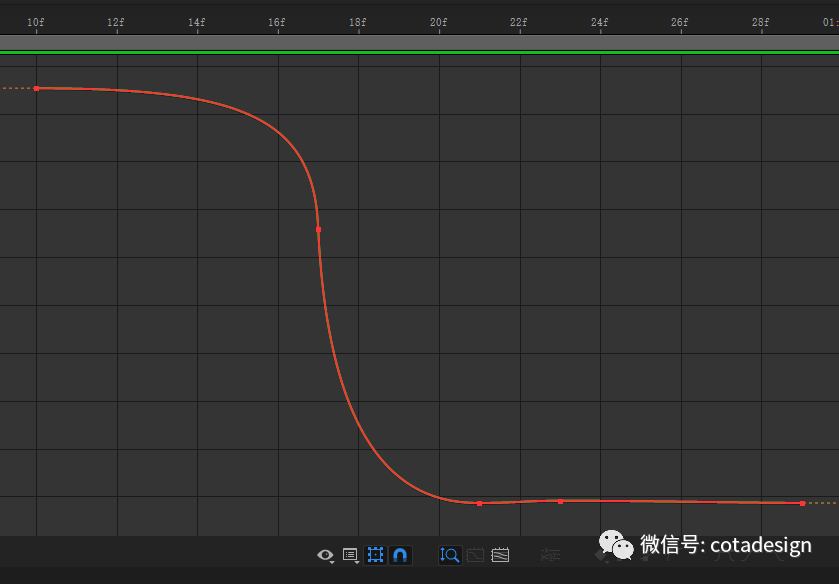
Task: Click the gray work area bar
Action: [420, 42]
